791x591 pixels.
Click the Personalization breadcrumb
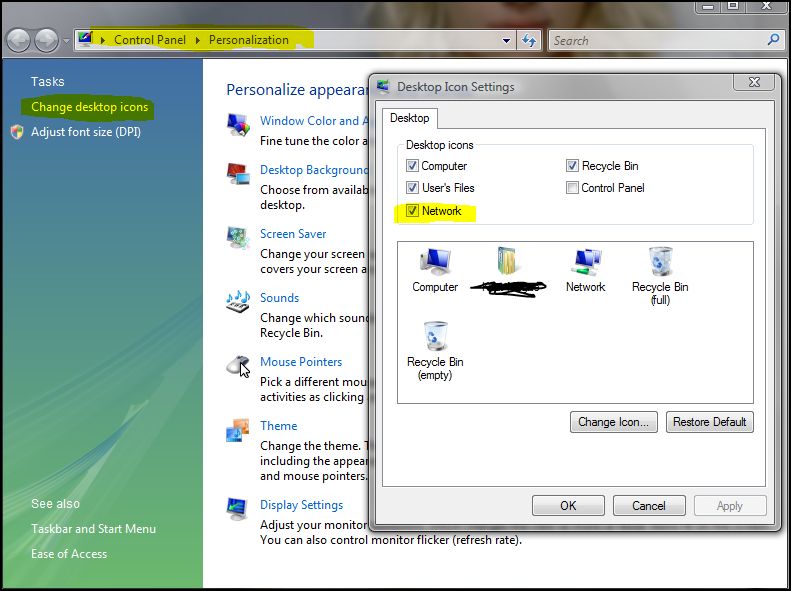pos(249,40)
